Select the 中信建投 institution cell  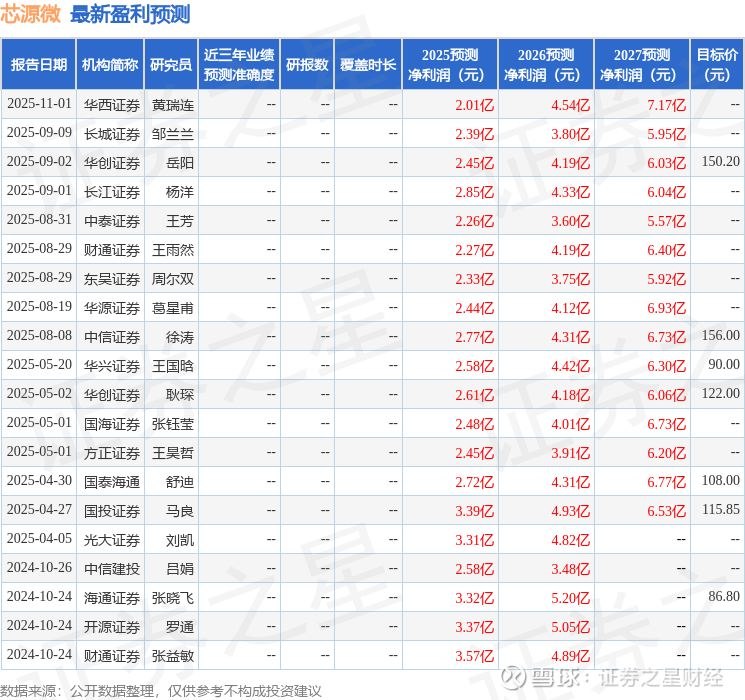[112, 569]
